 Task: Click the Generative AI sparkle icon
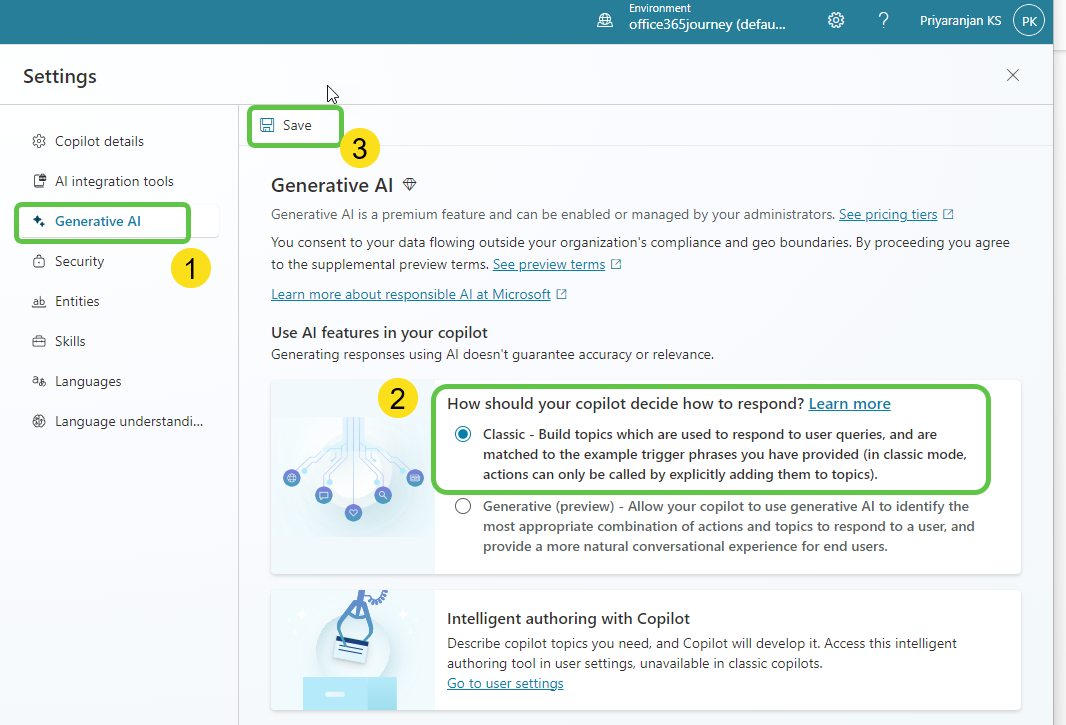coord(38,221)
